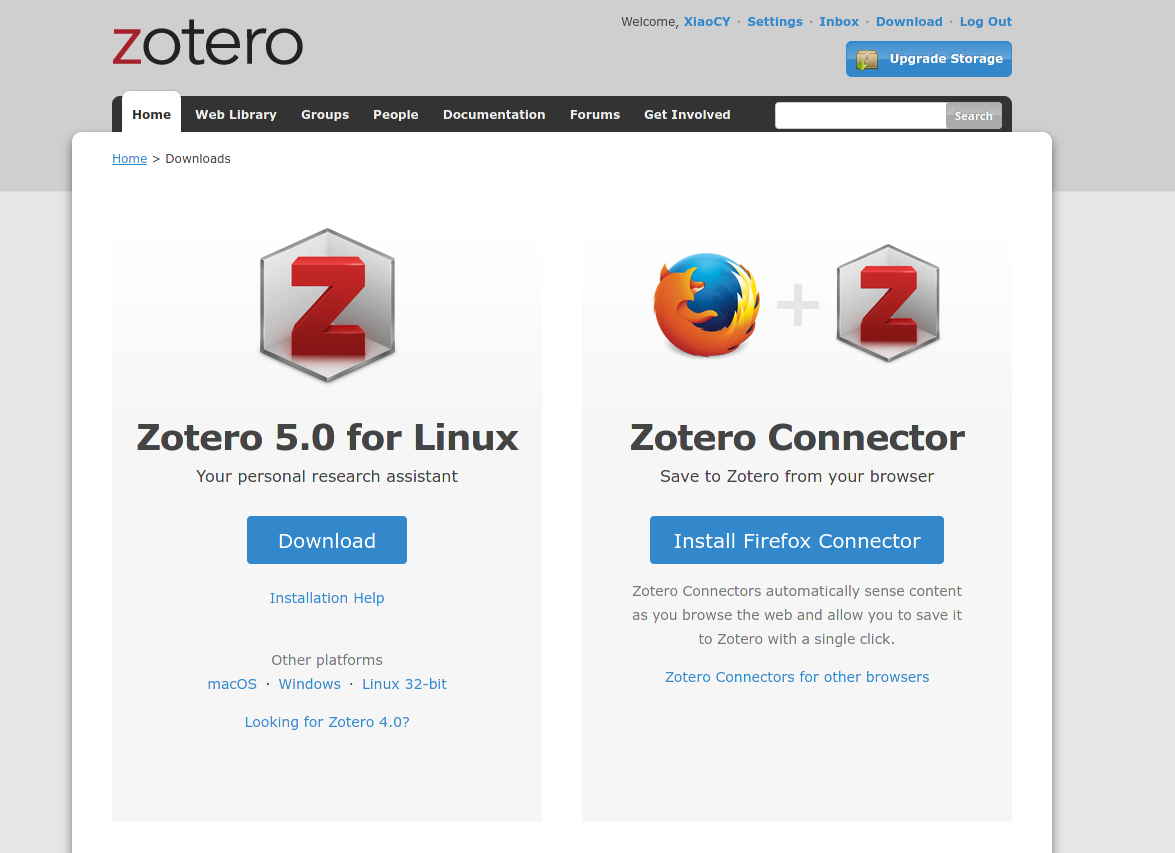Click 'Save to Zotero from your browser' text

pos(797,477)
